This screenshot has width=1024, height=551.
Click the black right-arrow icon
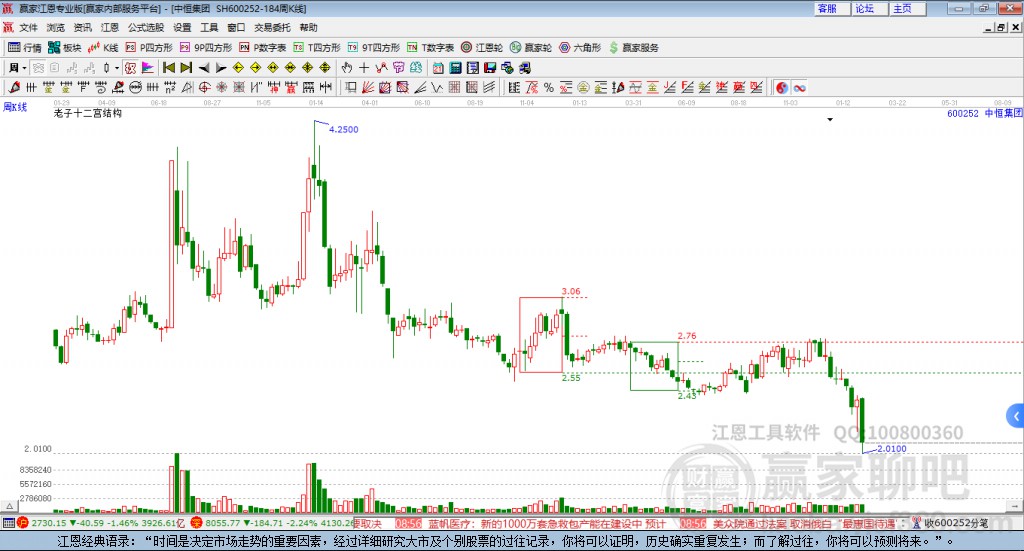[x=221, y=68]
